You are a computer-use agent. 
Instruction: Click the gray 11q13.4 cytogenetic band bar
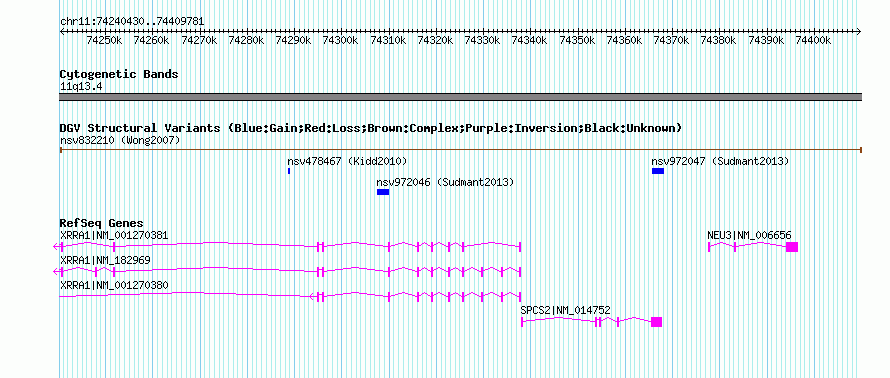coord(460,97)
